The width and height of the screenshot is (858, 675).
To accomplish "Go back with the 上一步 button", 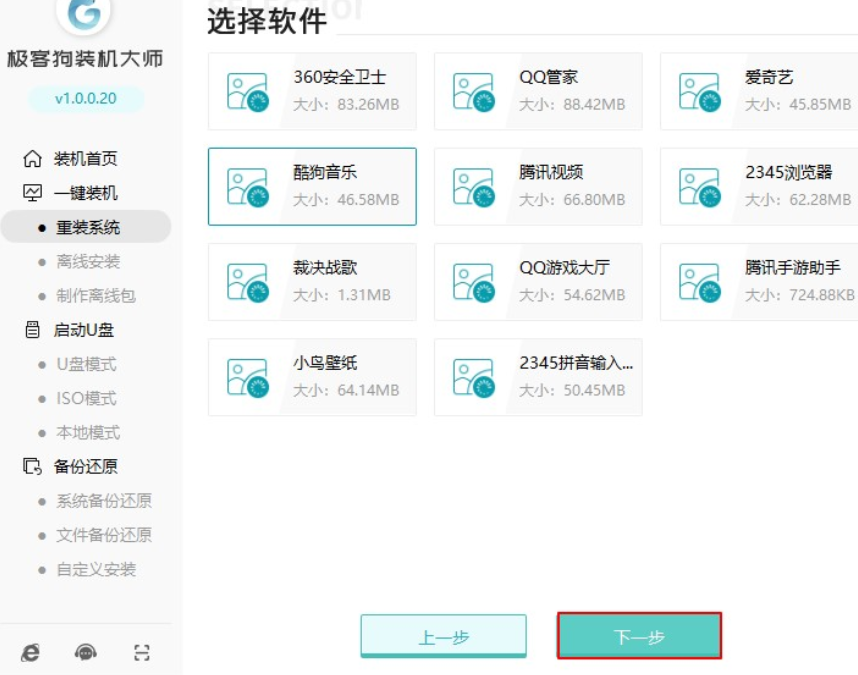I will tap(443, 637).
